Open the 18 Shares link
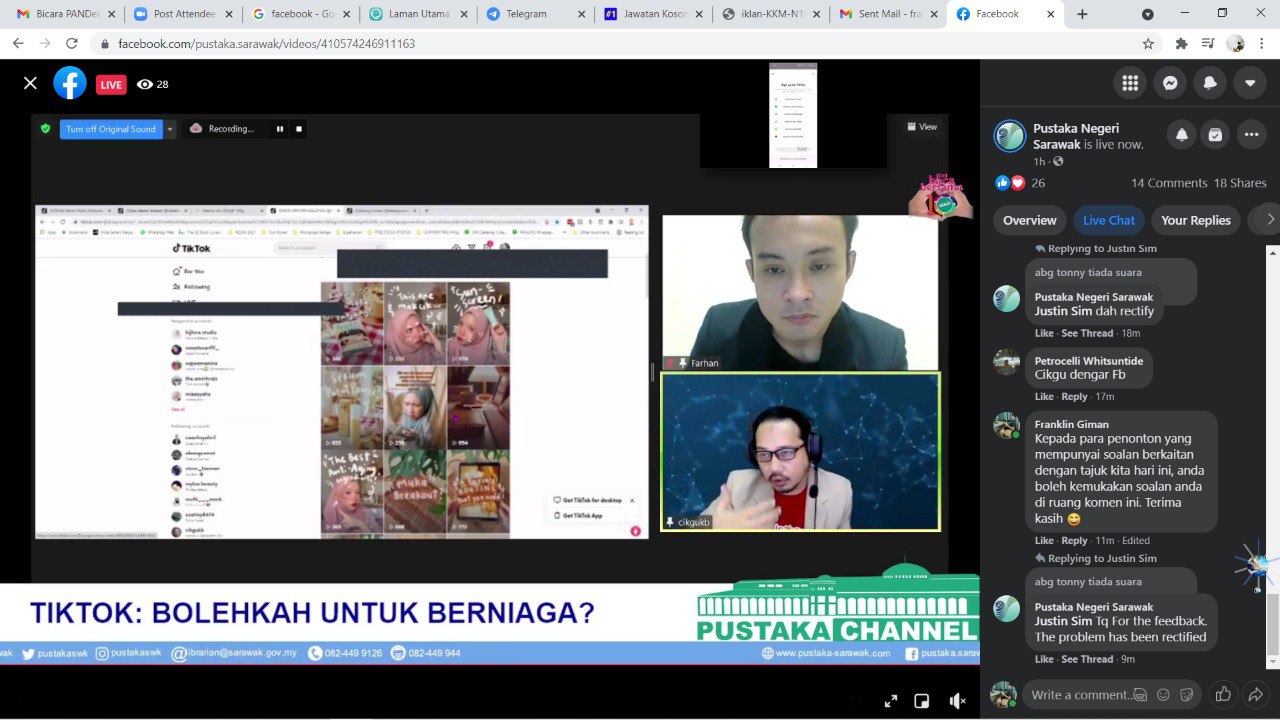Screen dimensions: 1280x720 pos(1240,183)
